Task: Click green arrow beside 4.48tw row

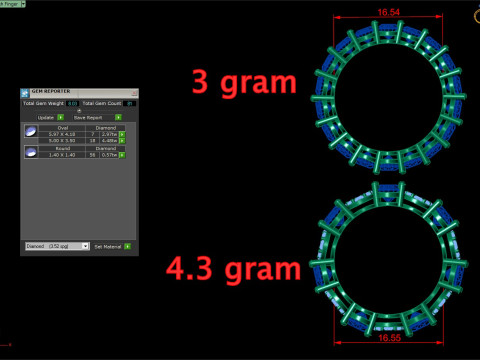Action: coord(122,141)
